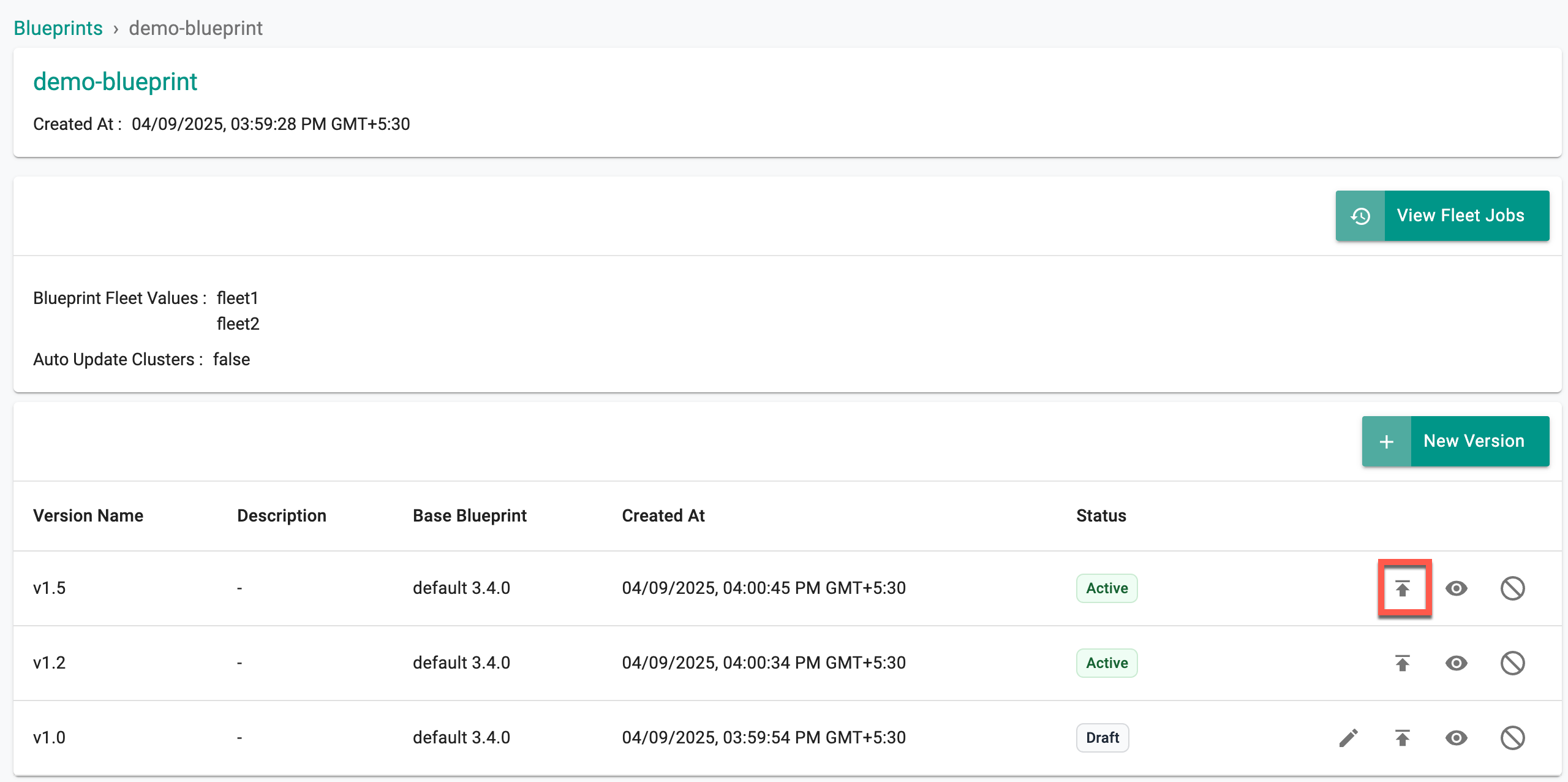The image size is (1568, 782).
Task: Click the plus icon on New Version
Action: point(1387,441)
